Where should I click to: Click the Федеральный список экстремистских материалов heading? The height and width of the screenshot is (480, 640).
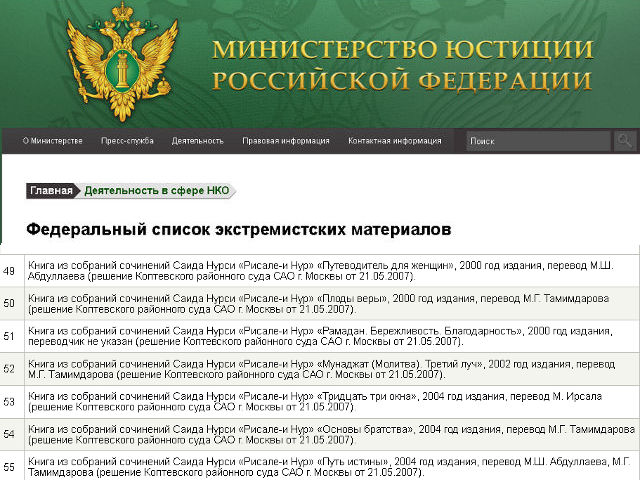point(238,229)
